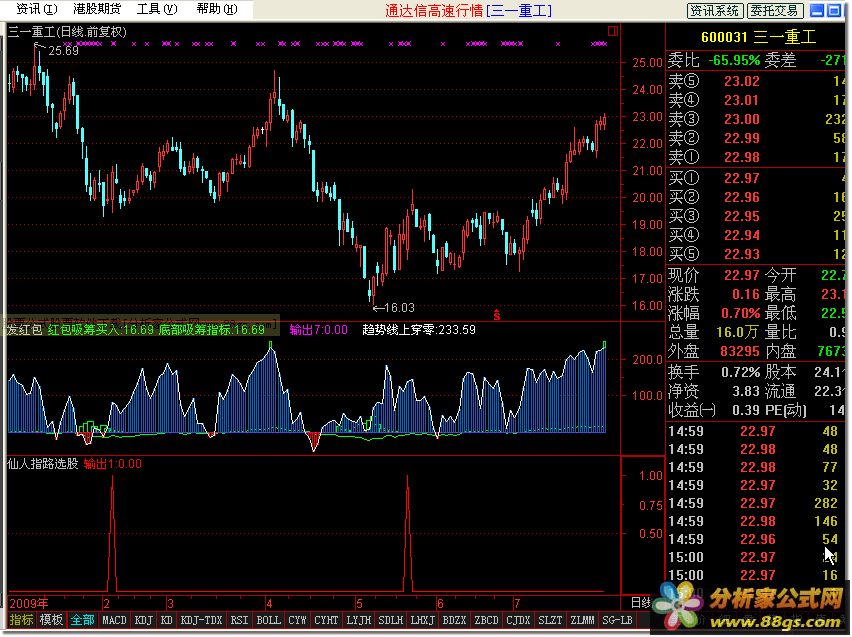Select the 指标 tab
This screenshot has height=637, width=852.
pyautogui.click(x=21, y=620)
